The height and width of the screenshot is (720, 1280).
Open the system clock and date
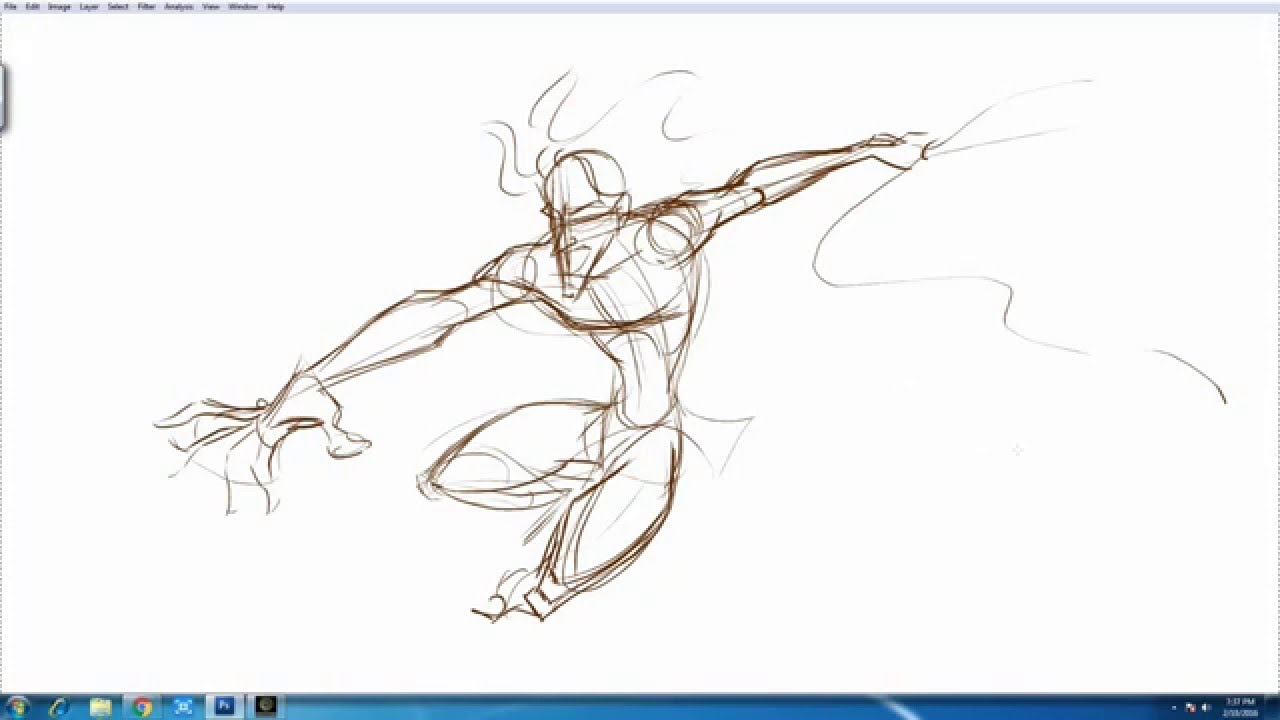[1239, 707]
